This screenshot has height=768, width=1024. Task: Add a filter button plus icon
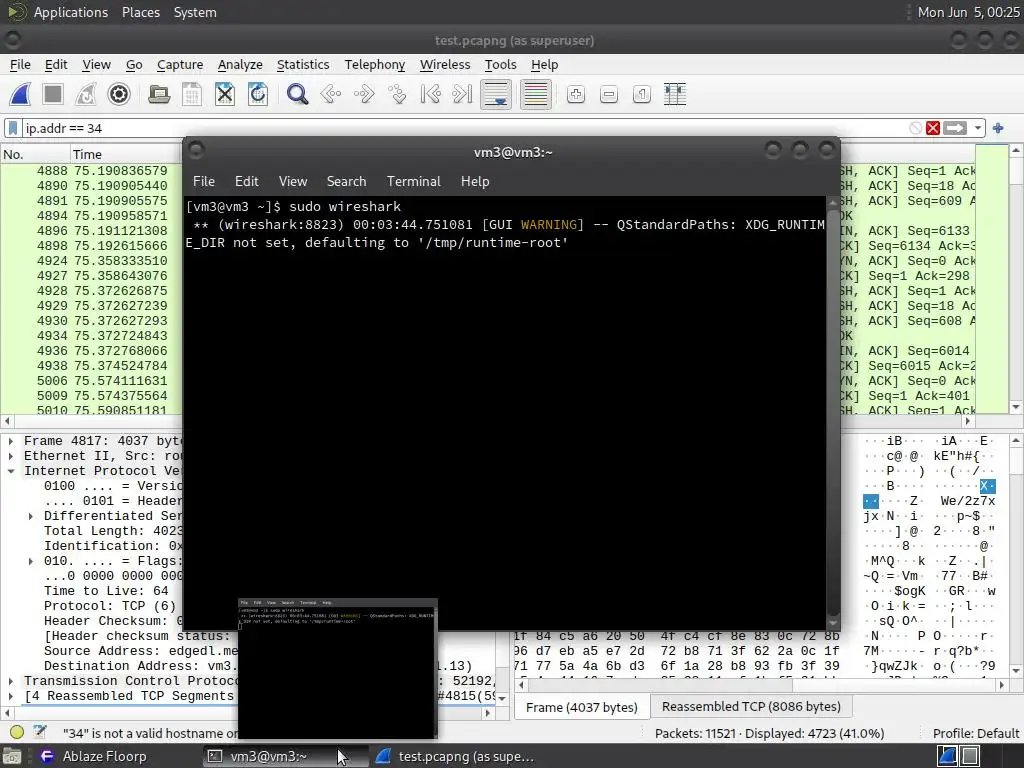click(998, 128)
